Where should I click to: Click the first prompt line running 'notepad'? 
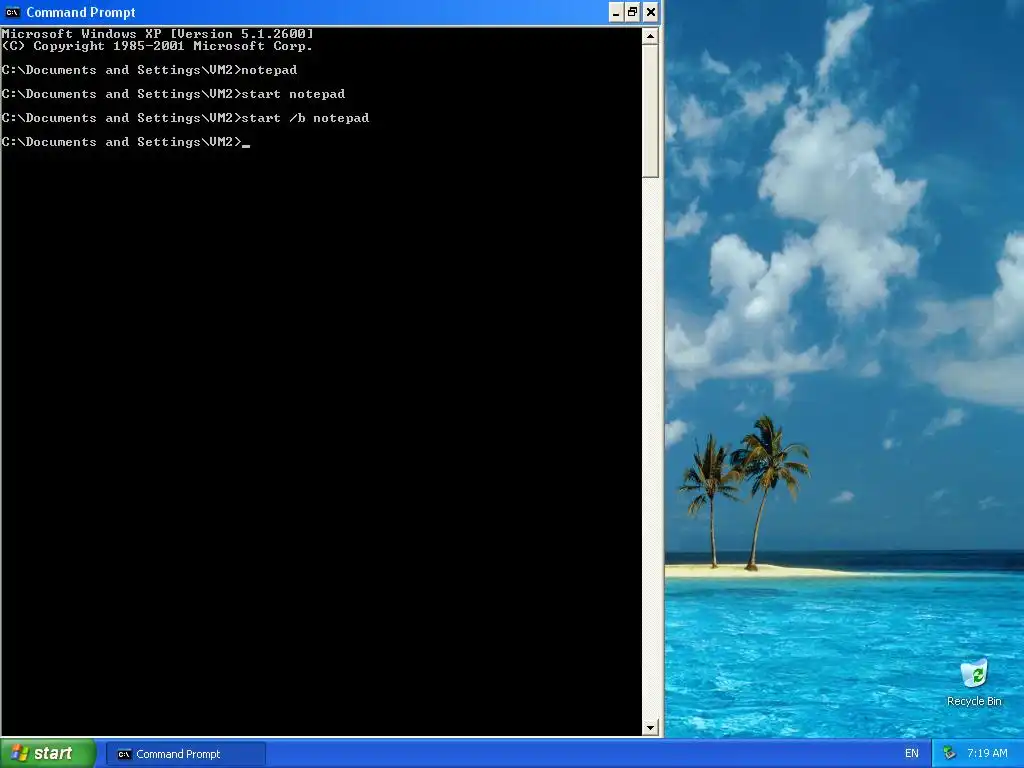click(x=150, y=70)
